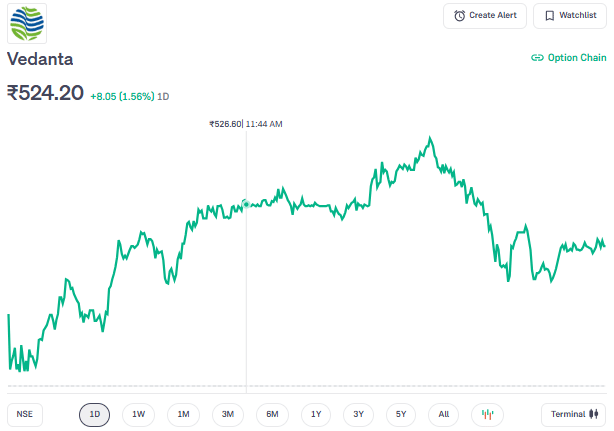Click the bookmark icon in Watchlist
This screenshot has height=431, width=614.
tap(549, 16)
